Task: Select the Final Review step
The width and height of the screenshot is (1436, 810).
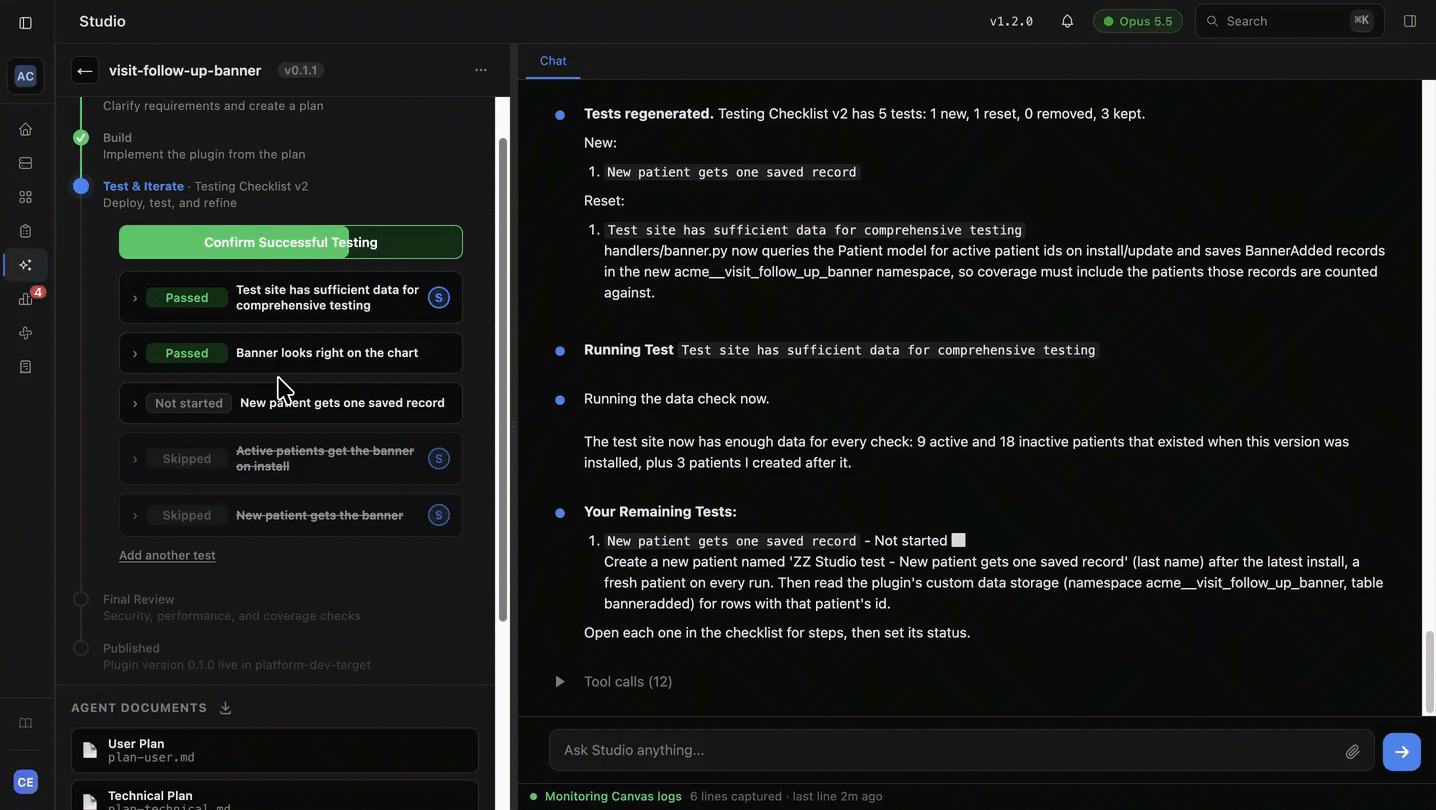Action: coord(138,599)
